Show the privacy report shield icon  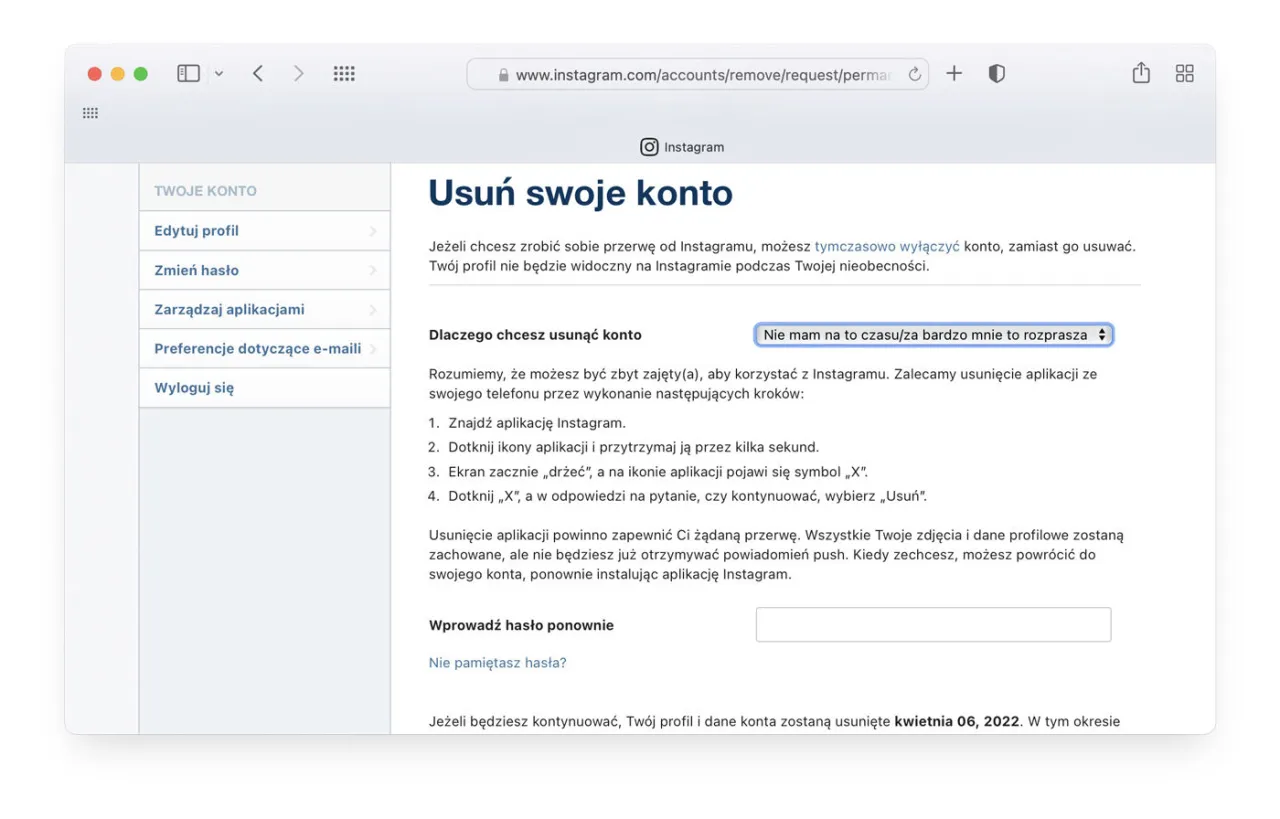click(996, 74)
